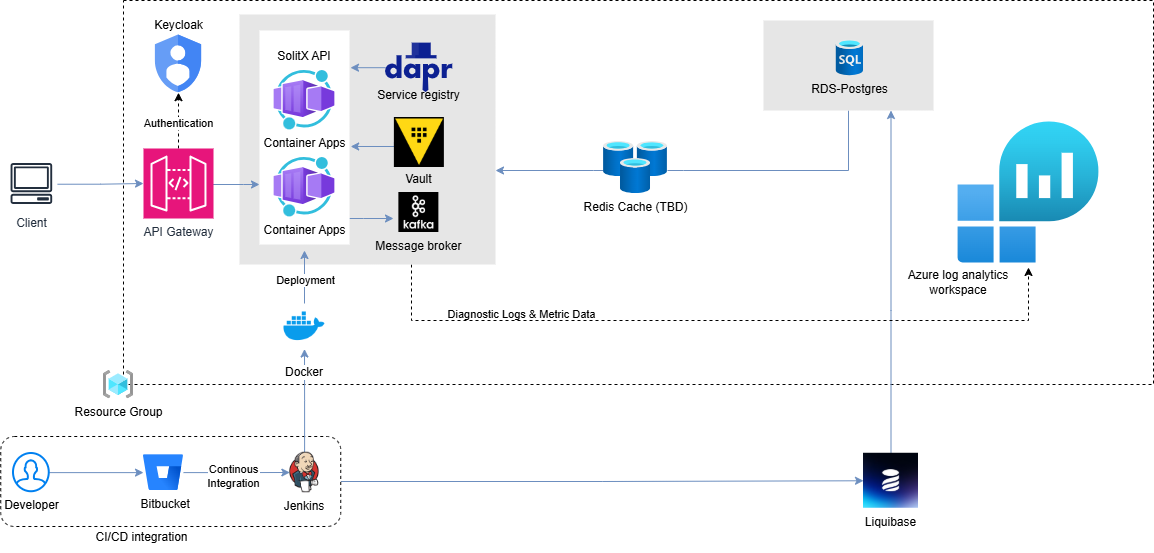The image size is (1154, 553).
Task: Click the Resource Group cube icon
Action: (118, 385)
